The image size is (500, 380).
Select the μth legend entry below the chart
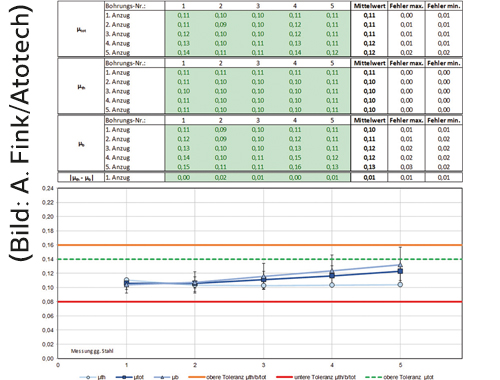click(92, 377)
